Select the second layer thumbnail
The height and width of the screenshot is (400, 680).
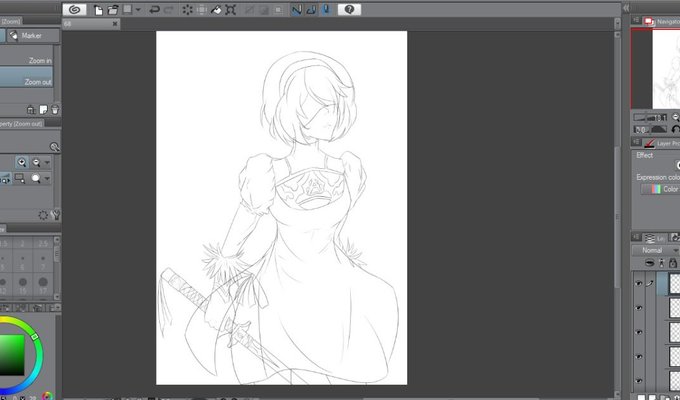[674, 308]
